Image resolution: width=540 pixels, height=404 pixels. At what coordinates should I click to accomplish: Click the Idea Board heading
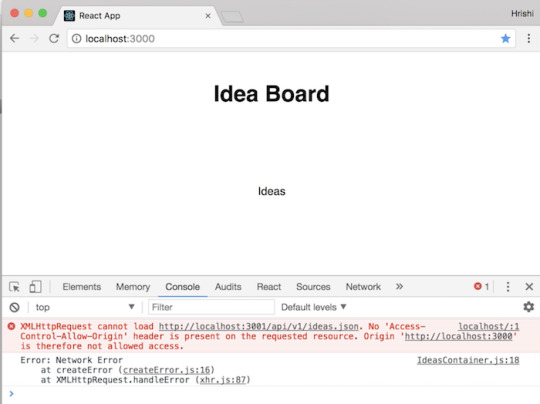coord(271,94)
